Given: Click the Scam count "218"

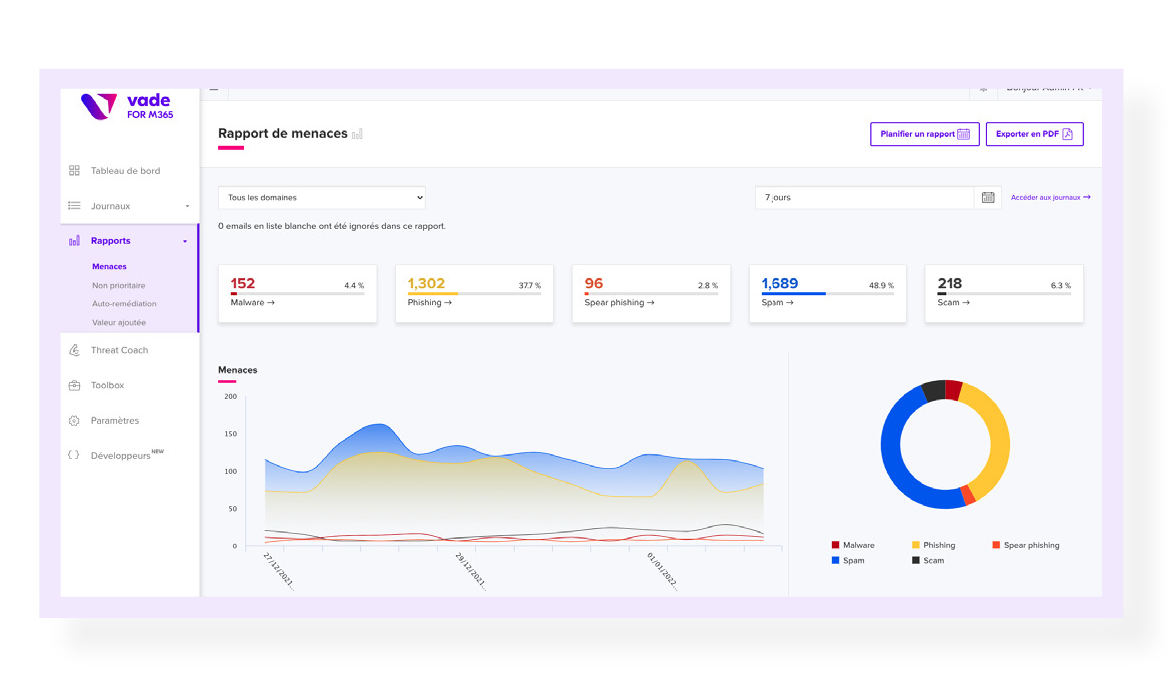Looking at the screenshot, I should coord(950,283).
